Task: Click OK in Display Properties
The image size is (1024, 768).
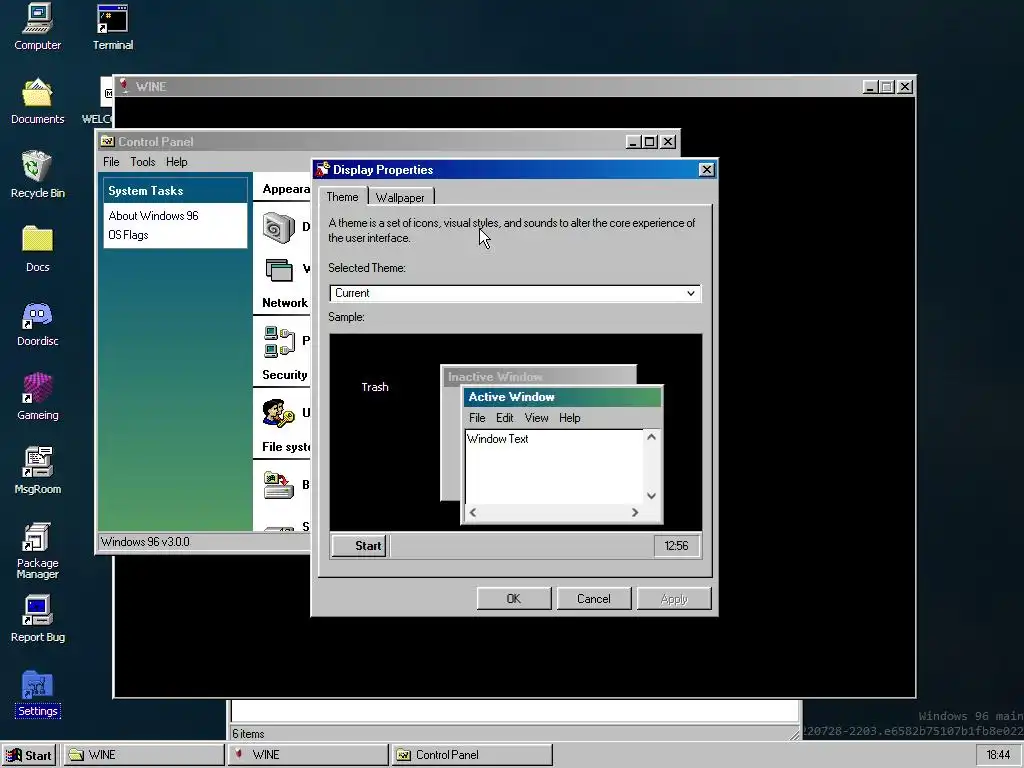Action: pyautogui.click(x=513, y=599)
